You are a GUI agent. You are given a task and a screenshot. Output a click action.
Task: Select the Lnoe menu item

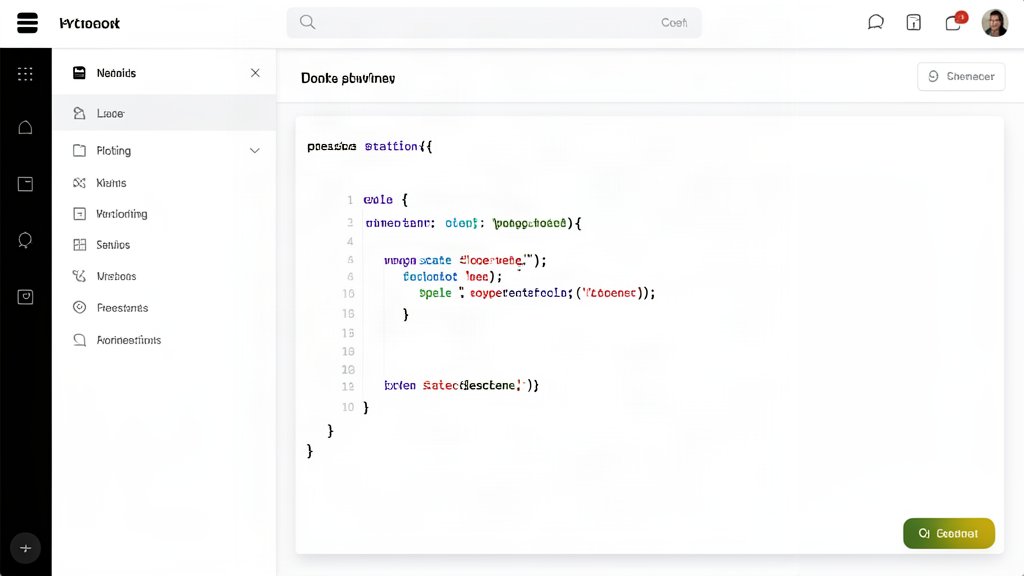[164, 113]
